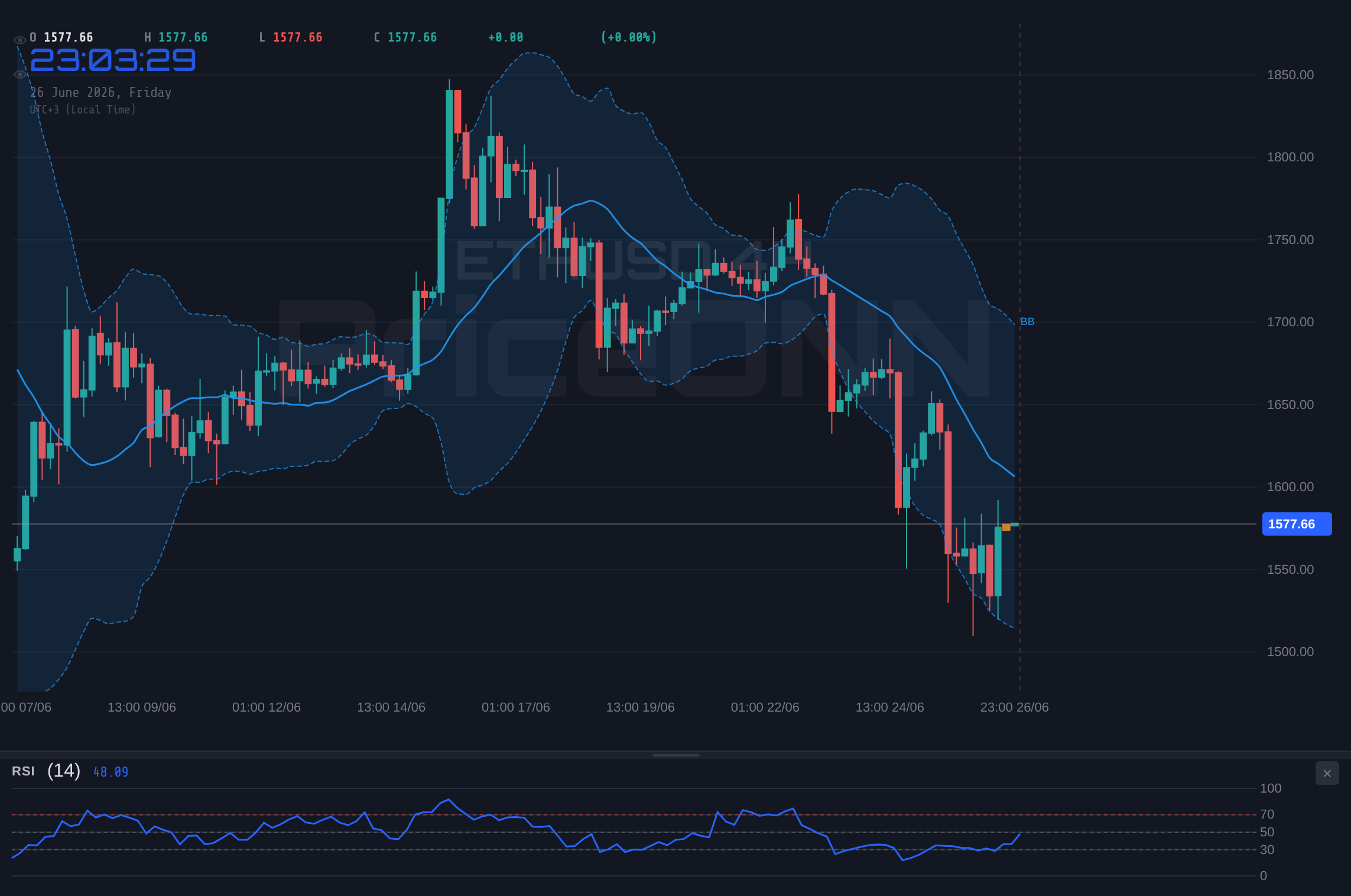Click the RSI period (14) label
1351x896 pixels.
click(x=64, y=771)
